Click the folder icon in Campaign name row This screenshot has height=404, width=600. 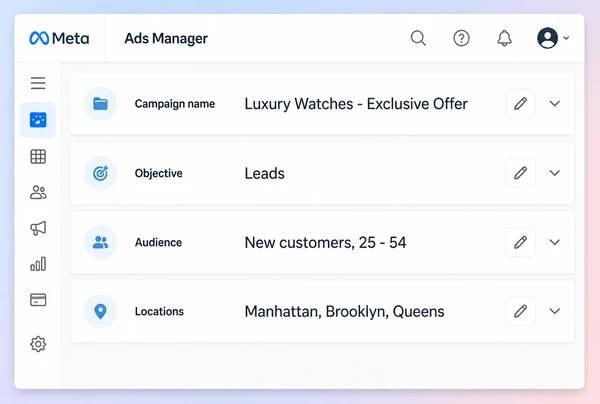click(x=100, y=104)
